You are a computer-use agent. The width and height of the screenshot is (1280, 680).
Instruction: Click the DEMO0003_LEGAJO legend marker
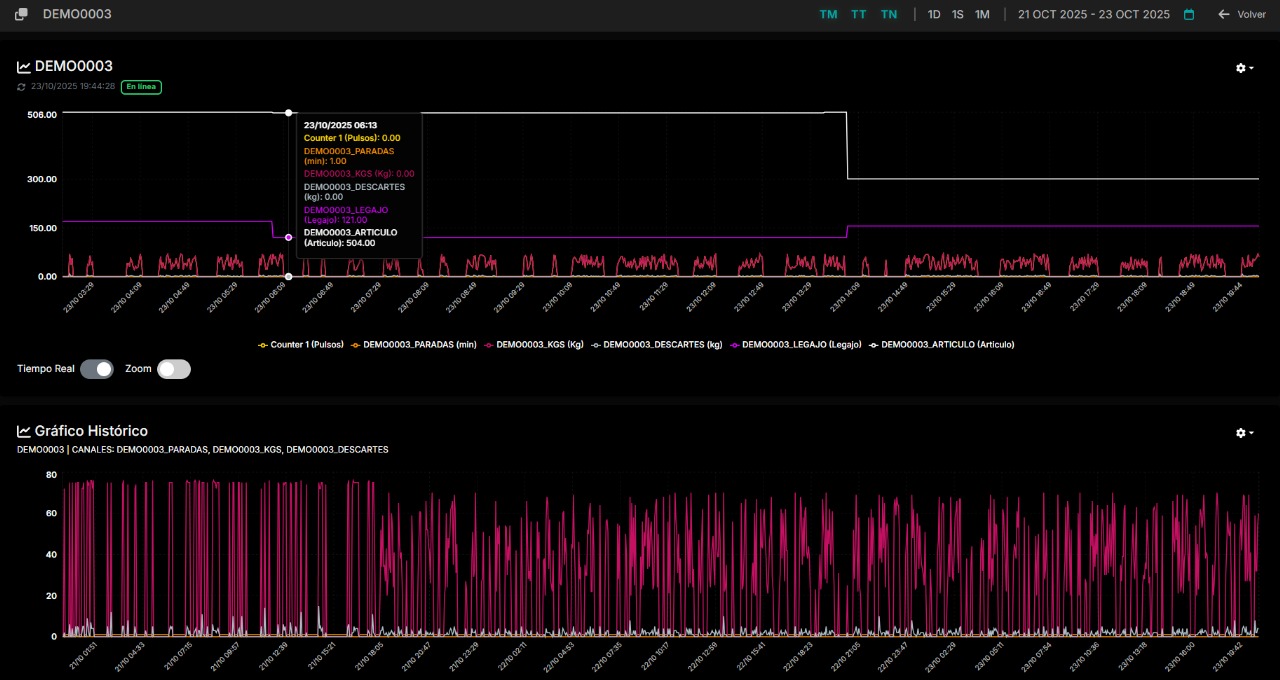[x=734, y=345]
